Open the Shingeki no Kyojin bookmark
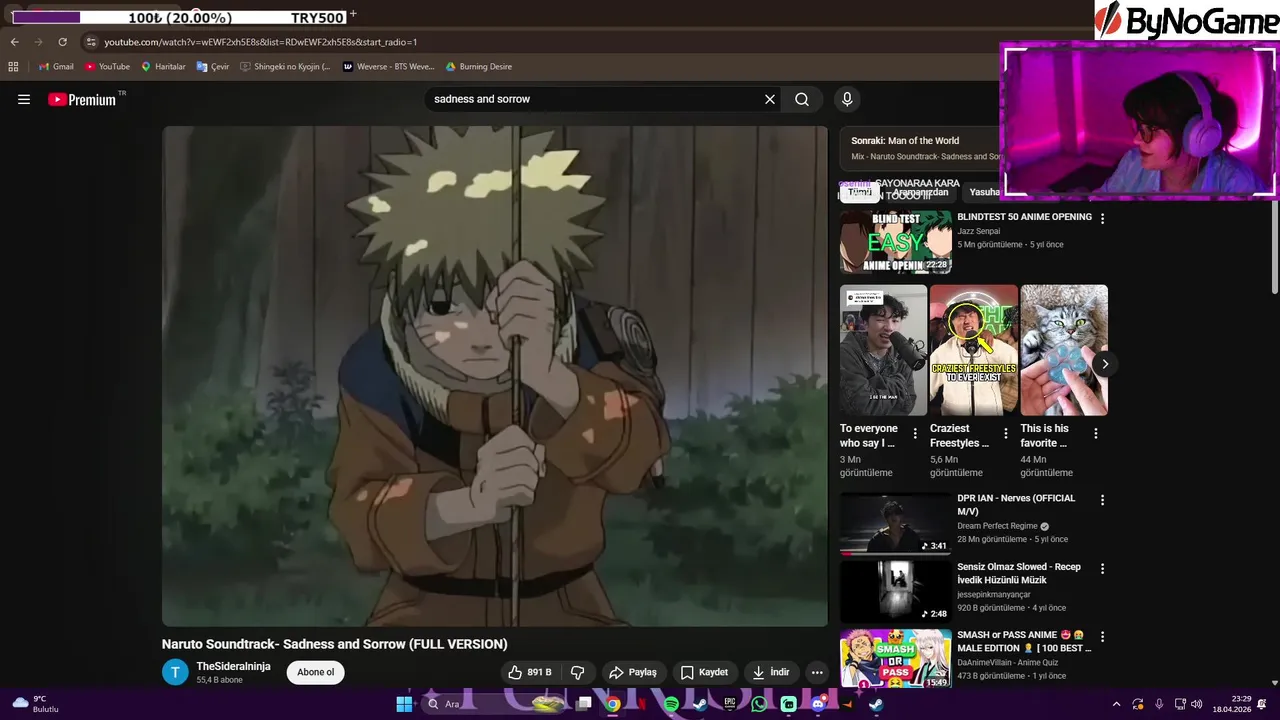Image resolution: width=1280 pixels, height=720 pixels. (285, 67)
